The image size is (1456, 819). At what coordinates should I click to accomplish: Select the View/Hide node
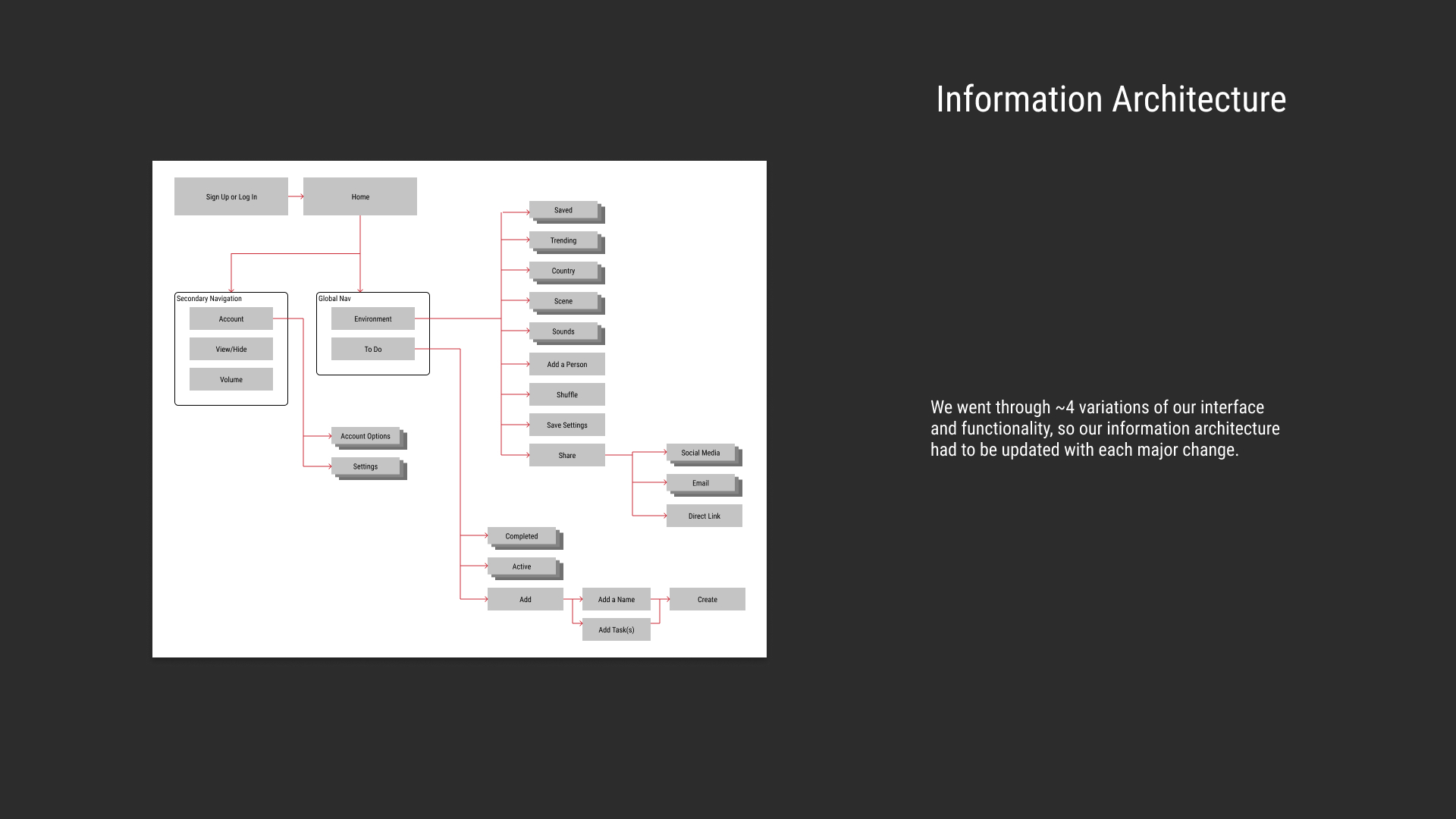[x=231, y=349]
